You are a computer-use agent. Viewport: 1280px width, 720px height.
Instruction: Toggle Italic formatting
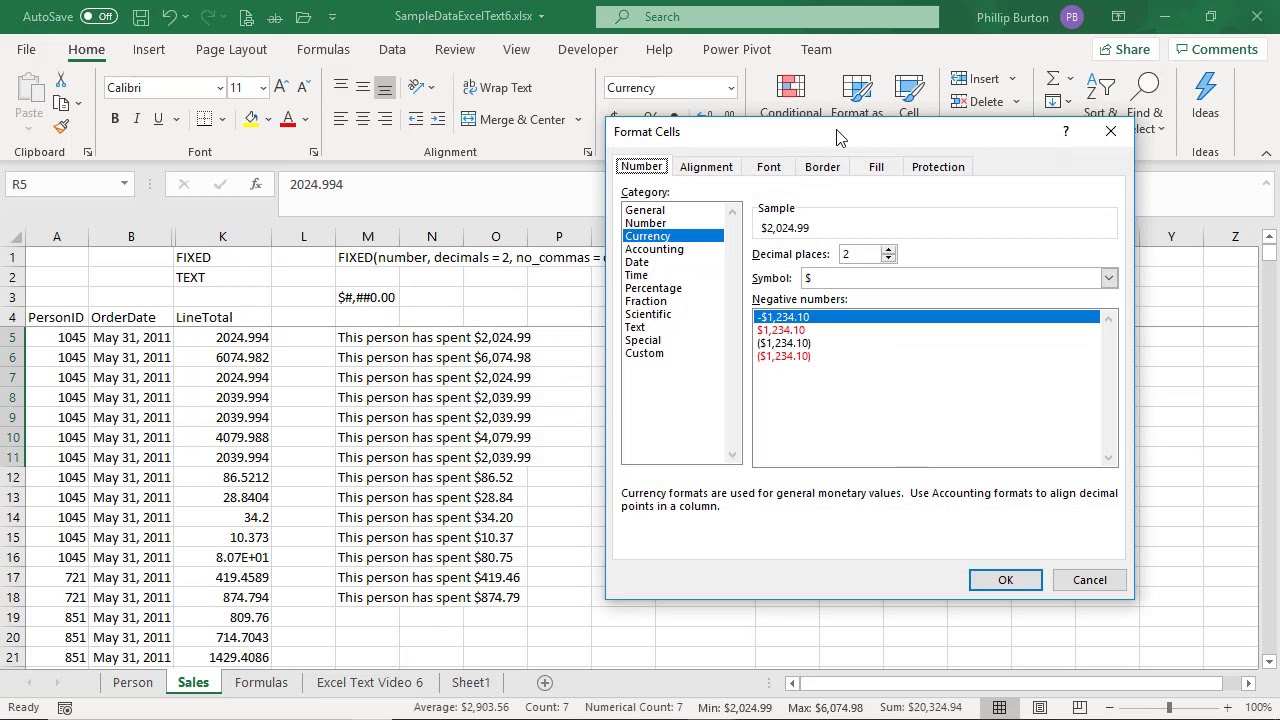(137, 119)
